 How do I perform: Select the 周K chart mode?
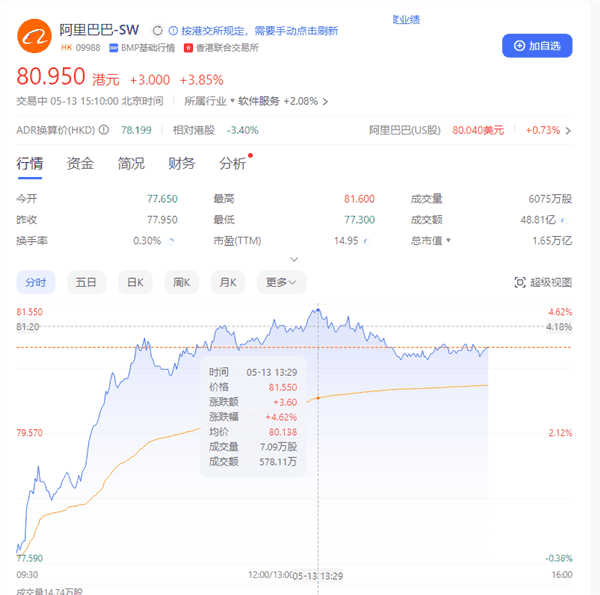click(x=181, y=282)
